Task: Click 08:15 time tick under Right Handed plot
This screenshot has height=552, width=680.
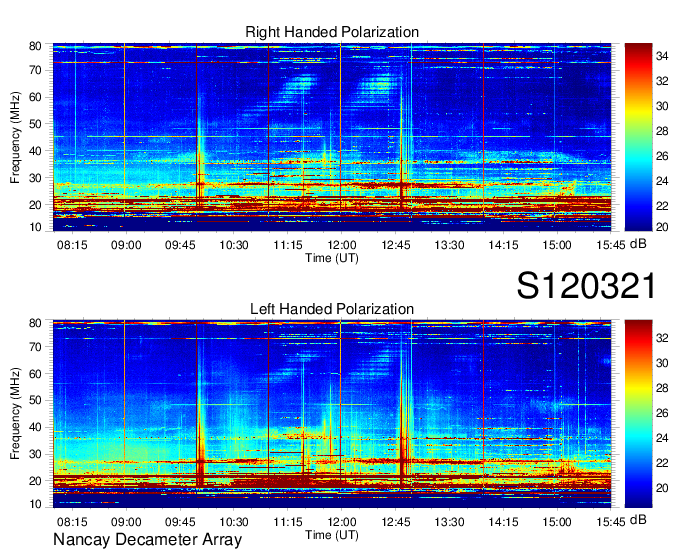Action: click(72, 245)
